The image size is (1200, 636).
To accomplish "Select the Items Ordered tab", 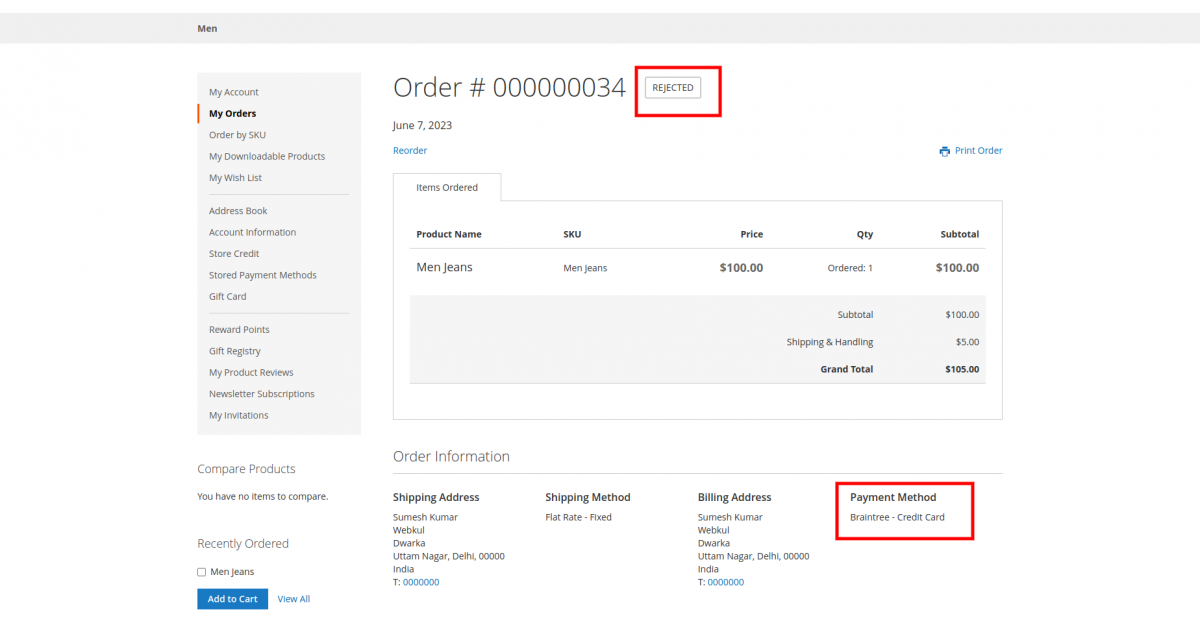I will click(447, 187).
